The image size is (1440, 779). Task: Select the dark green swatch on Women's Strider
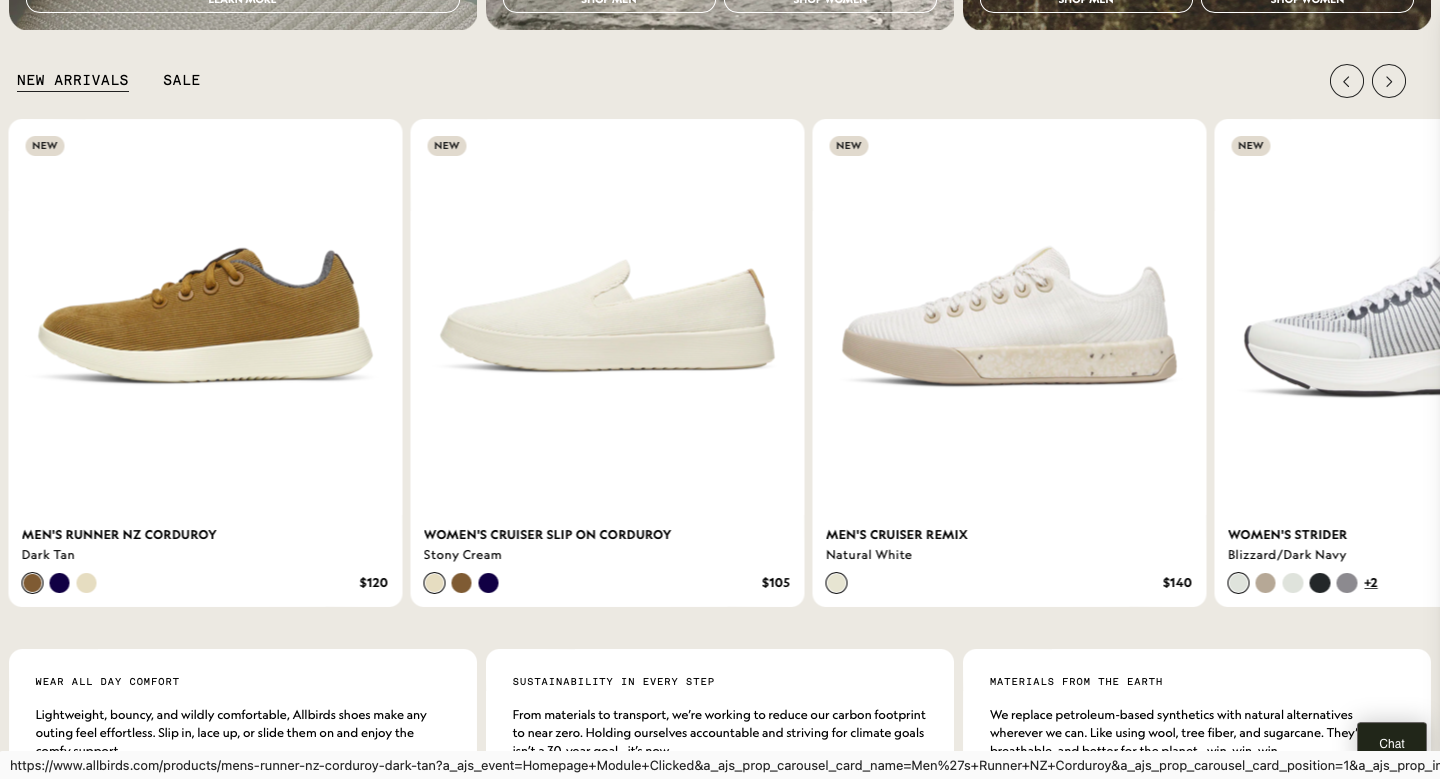click(x=1319, y=583)
